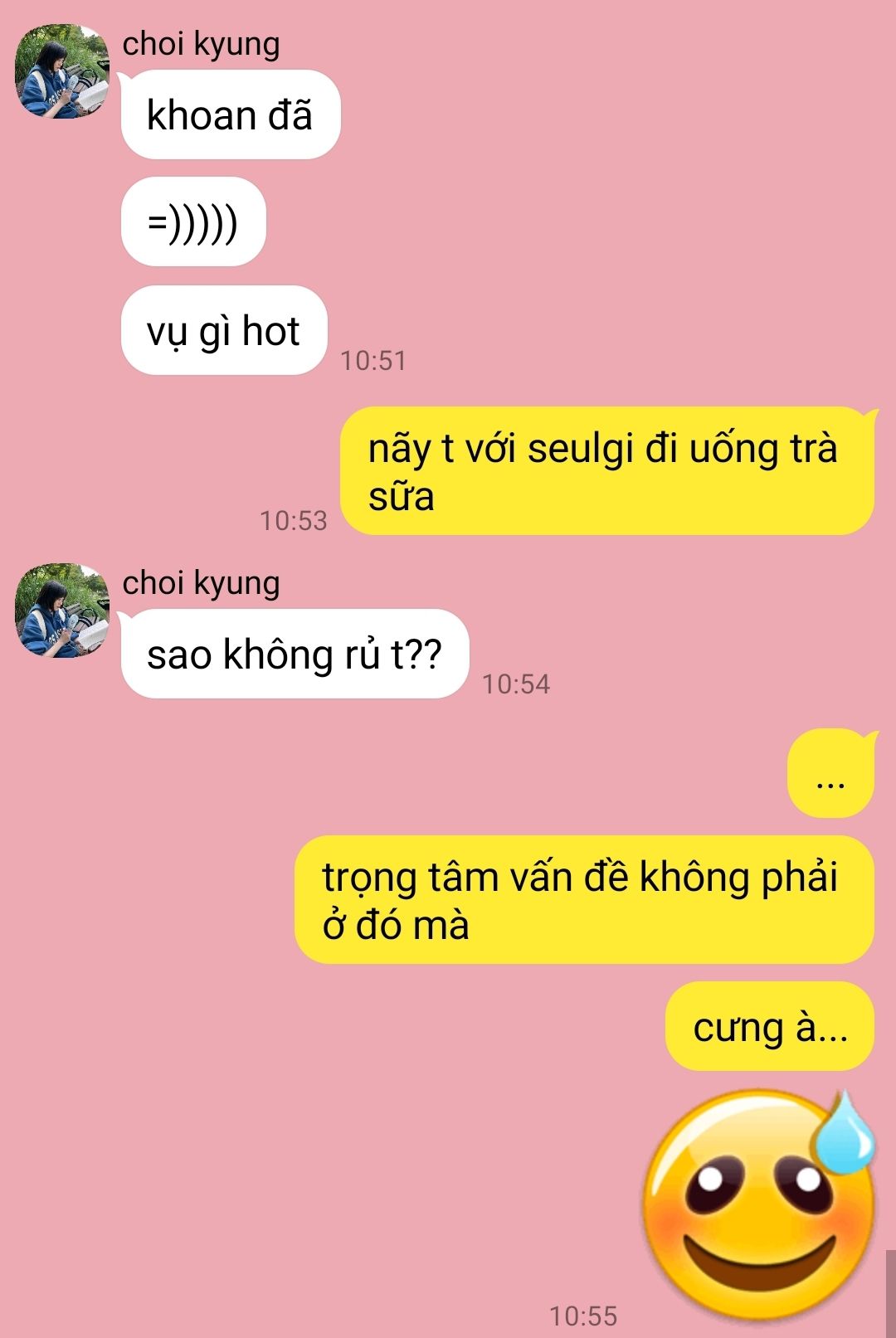The width and height of the screenshot is (896, 1338).
Task: Tap the 'choi kyung' name above 'sao không rủ t??'
Action: [x=201, y=582]
